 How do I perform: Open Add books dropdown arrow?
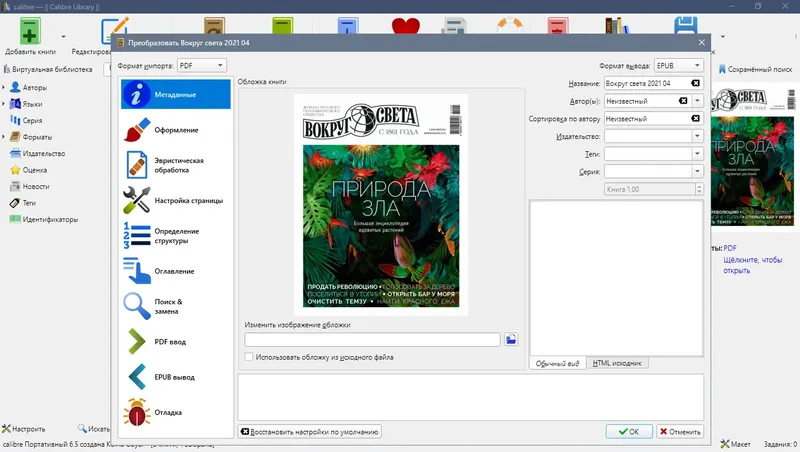tap(63, 37)
